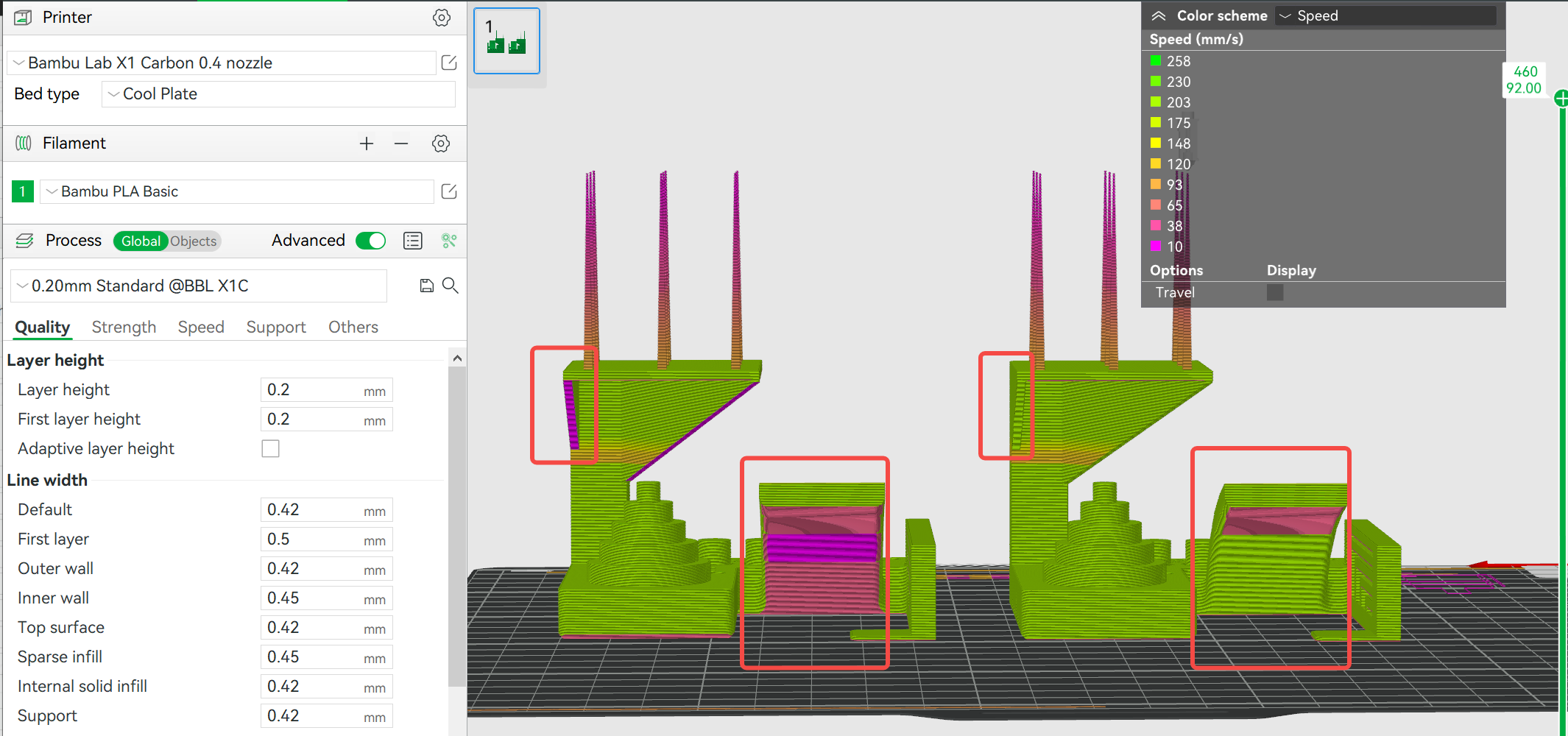
Task: Click the Sparse infill line width field
Action: [x=327, y=657]
